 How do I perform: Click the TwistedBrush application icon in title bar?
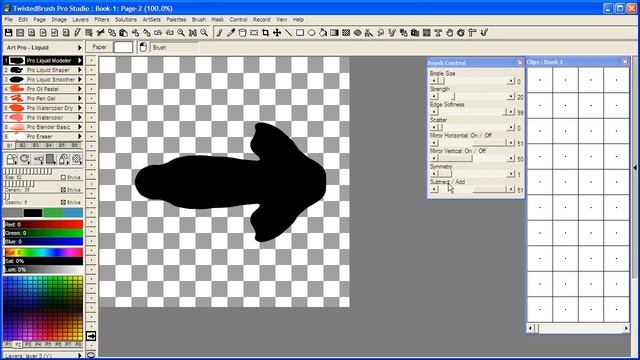point(7,8)
